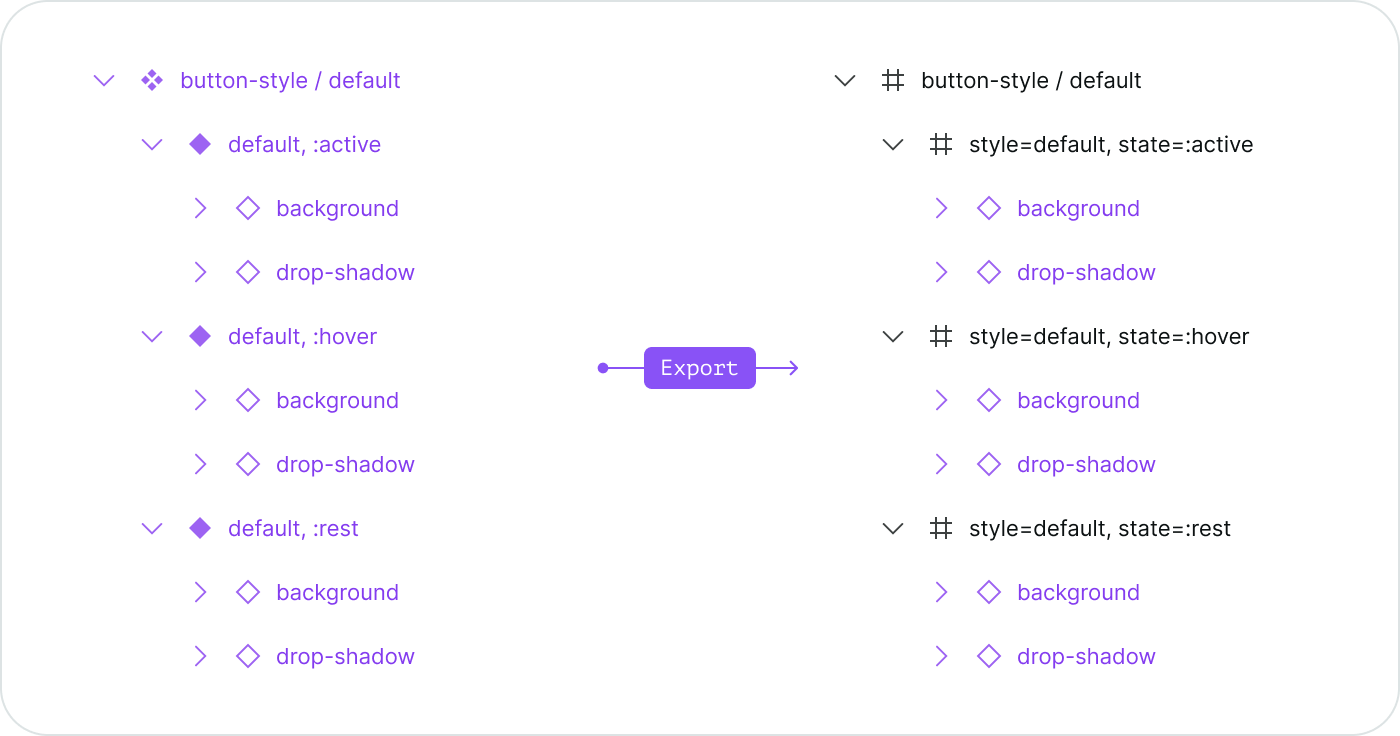Select background layer label under style=default, state=:rest
1400x736 pixels.
pos(1078,593)
